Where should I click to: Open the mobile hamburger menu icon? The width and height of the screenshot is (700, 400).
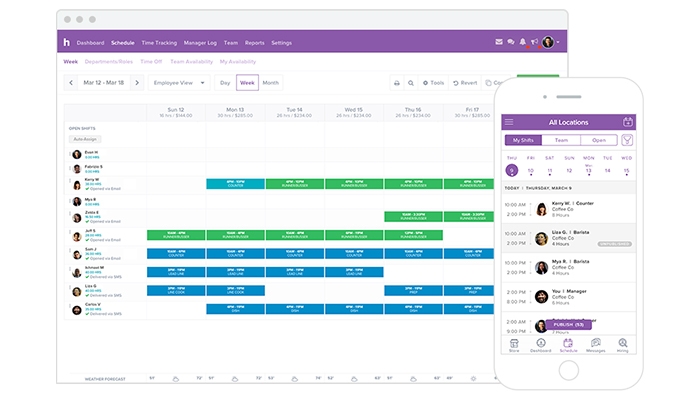tap(509, 122)
